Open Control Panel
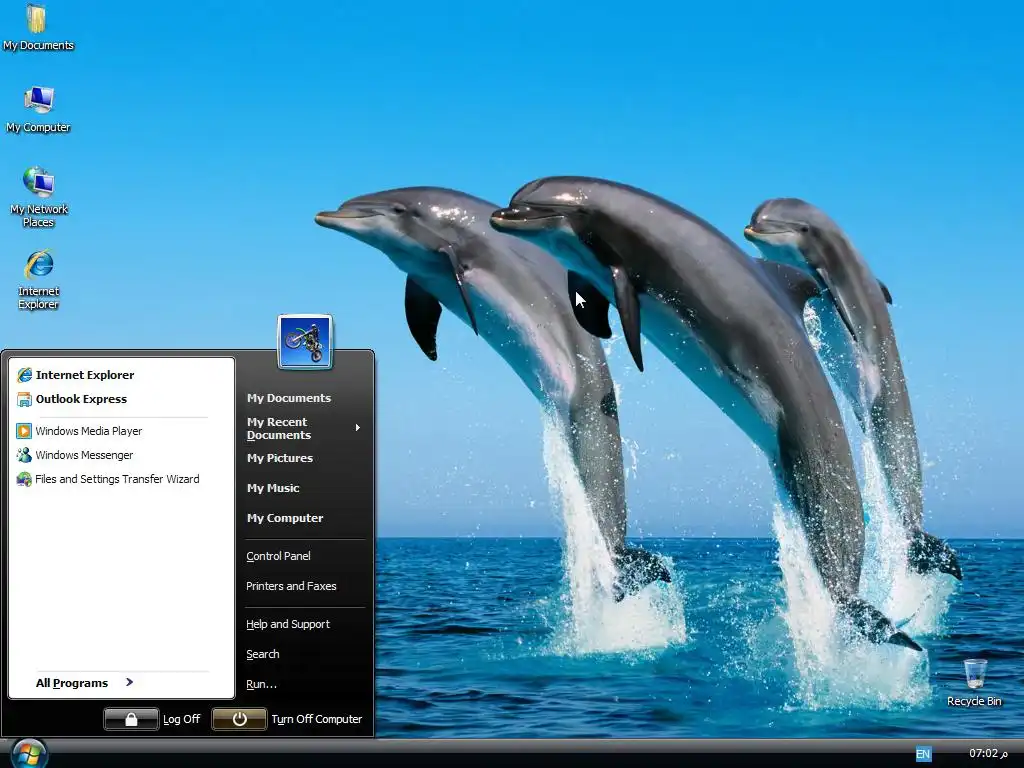The image size is (1024, 768). coord(278,556)
